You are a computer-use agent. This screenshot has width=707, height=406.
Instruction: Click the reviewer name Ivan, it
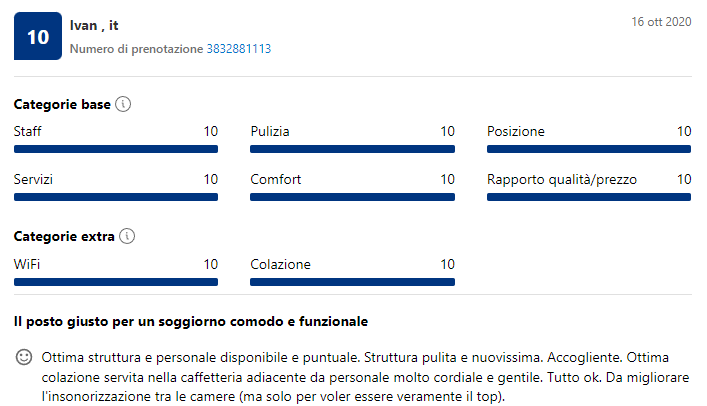(94, 26)
